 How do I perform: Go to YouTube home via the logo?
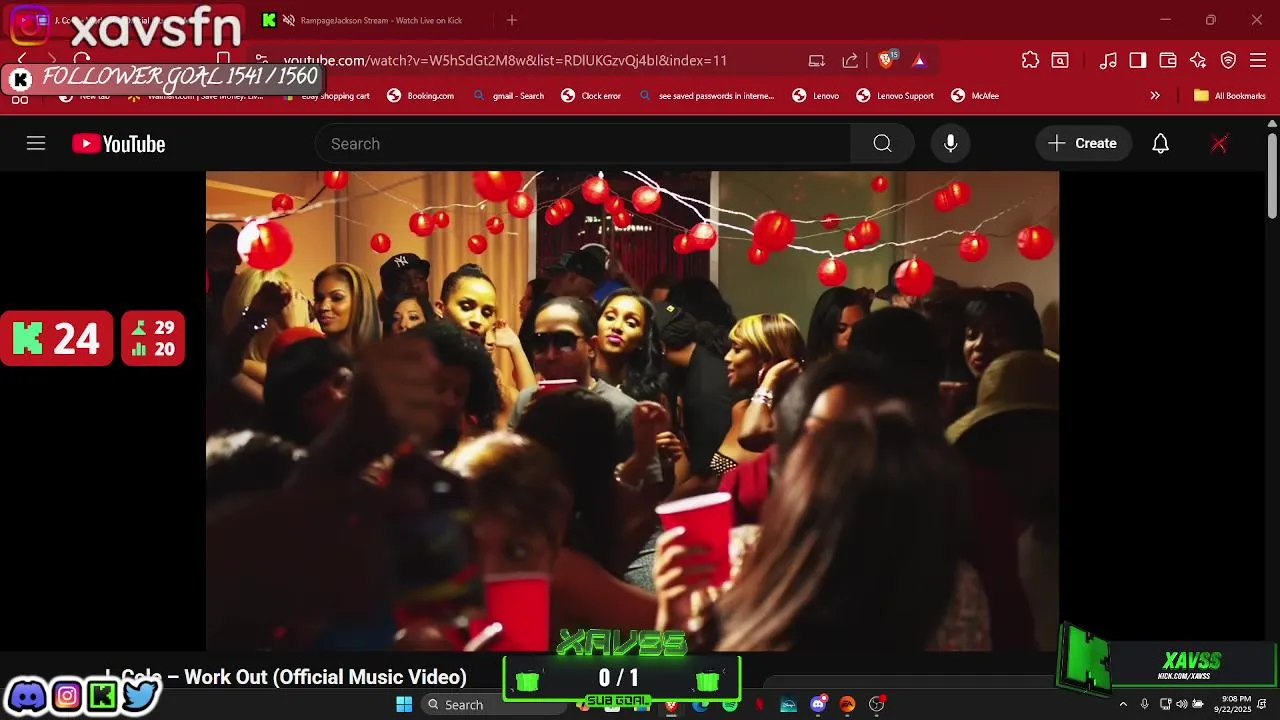tap(118, 144)
